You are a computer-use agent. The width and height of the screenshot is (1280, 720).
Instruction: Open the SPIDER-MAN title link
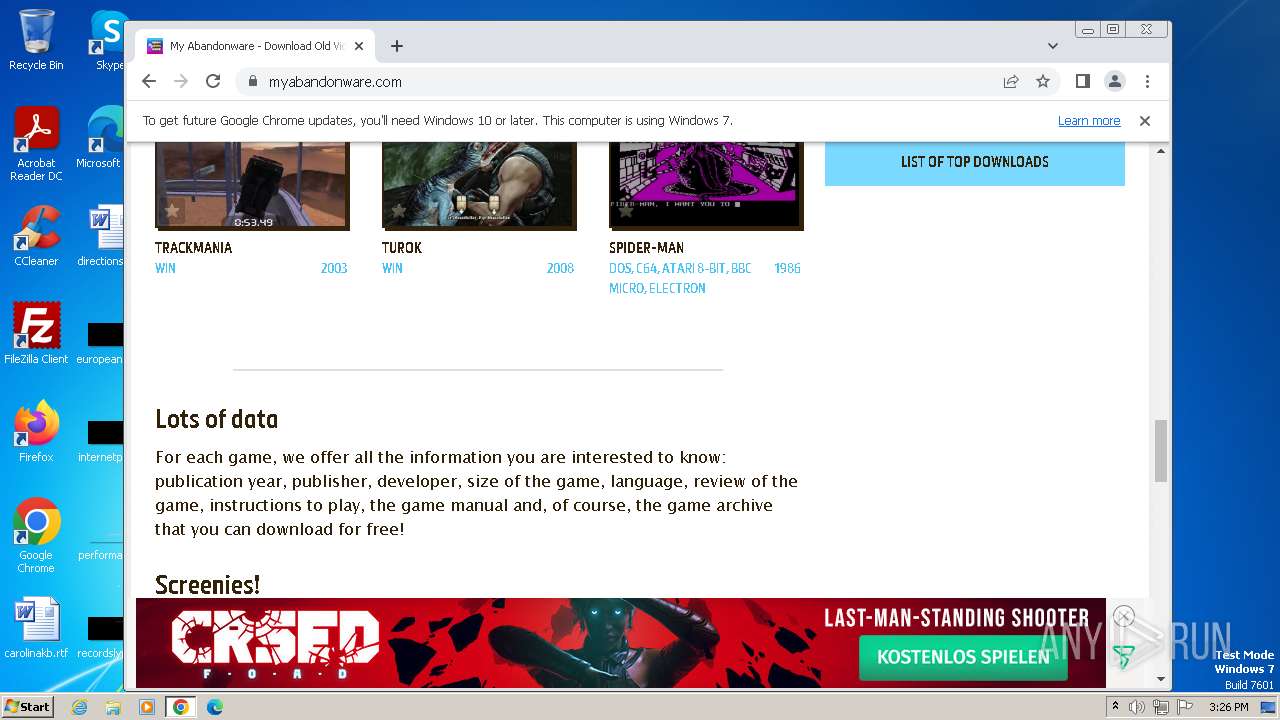click(x=646, y=248)
